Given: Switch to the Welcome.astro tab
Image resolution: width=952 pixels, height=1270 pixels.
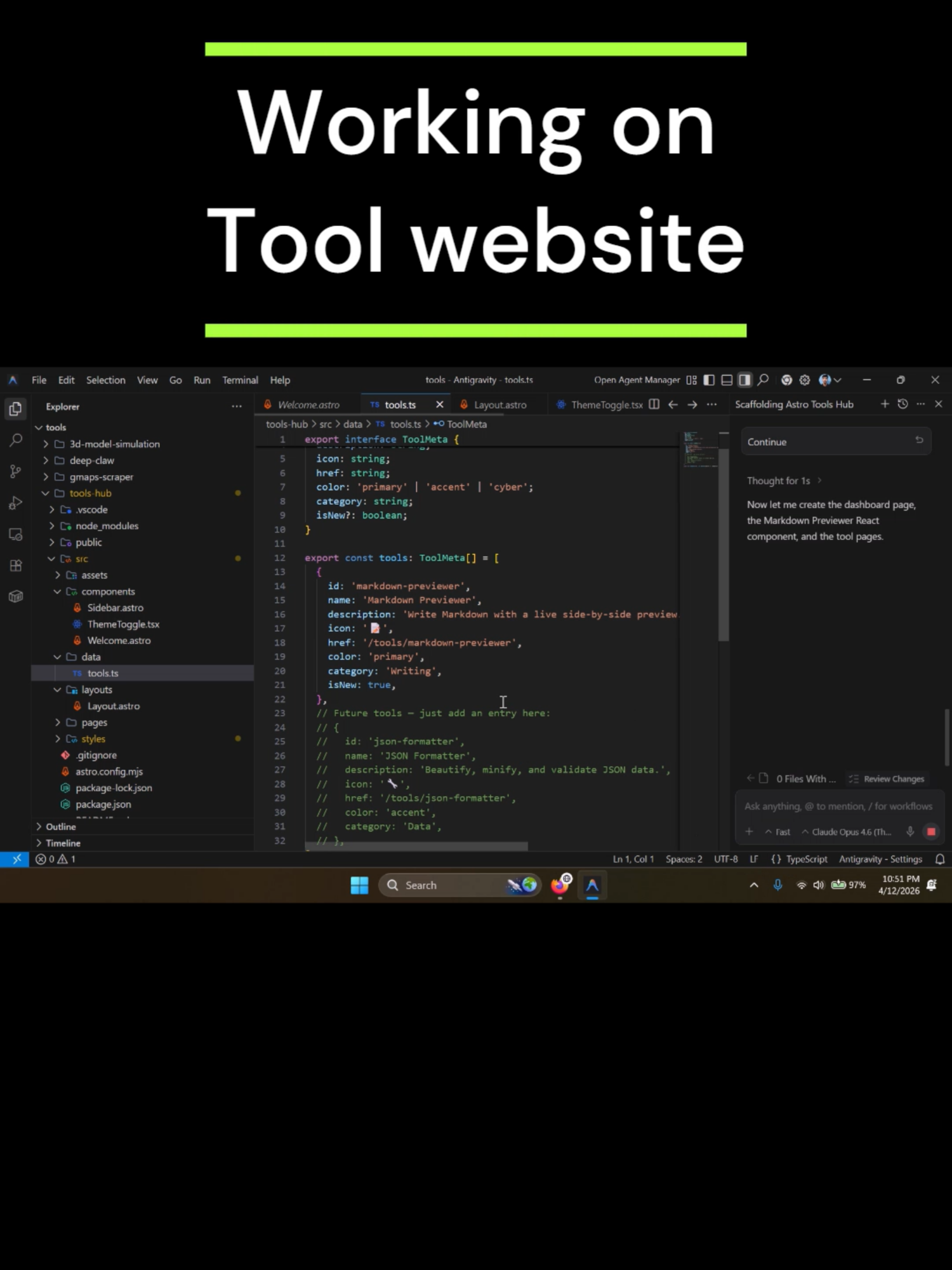Looking at the screenshot, I should tap(308, 404).
